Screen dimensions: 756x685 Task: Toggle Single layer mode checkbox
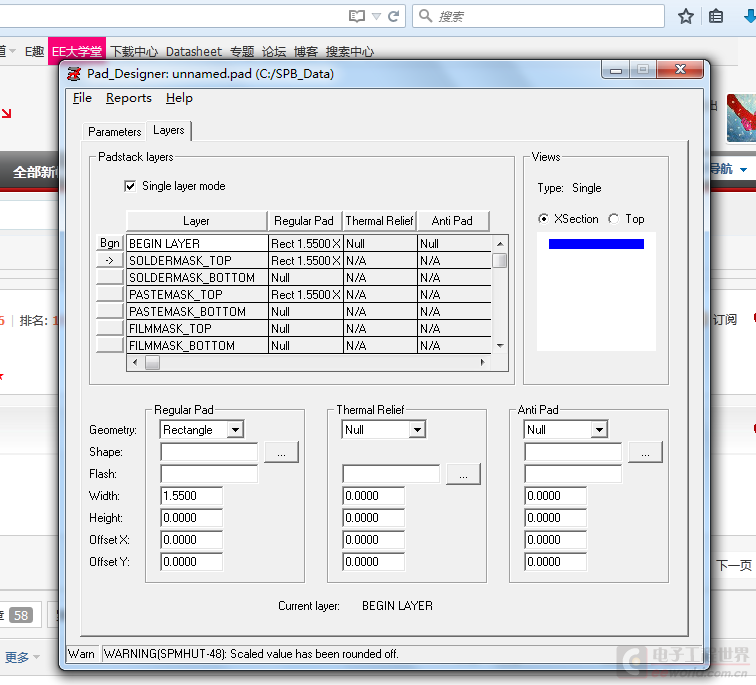(130, 186)
